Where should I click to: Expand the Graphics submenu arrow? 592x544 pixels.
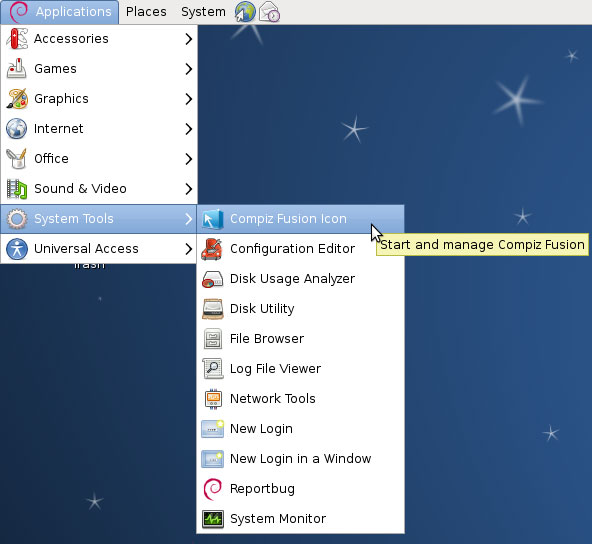point(189,99)
